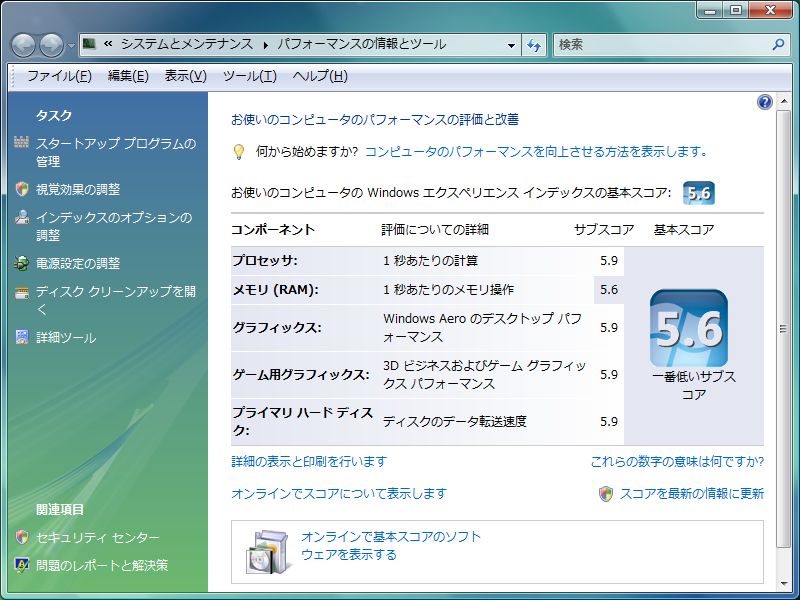Select the プロセッサ: row label
The image size is (800, 600).
(x=265, y=260)
